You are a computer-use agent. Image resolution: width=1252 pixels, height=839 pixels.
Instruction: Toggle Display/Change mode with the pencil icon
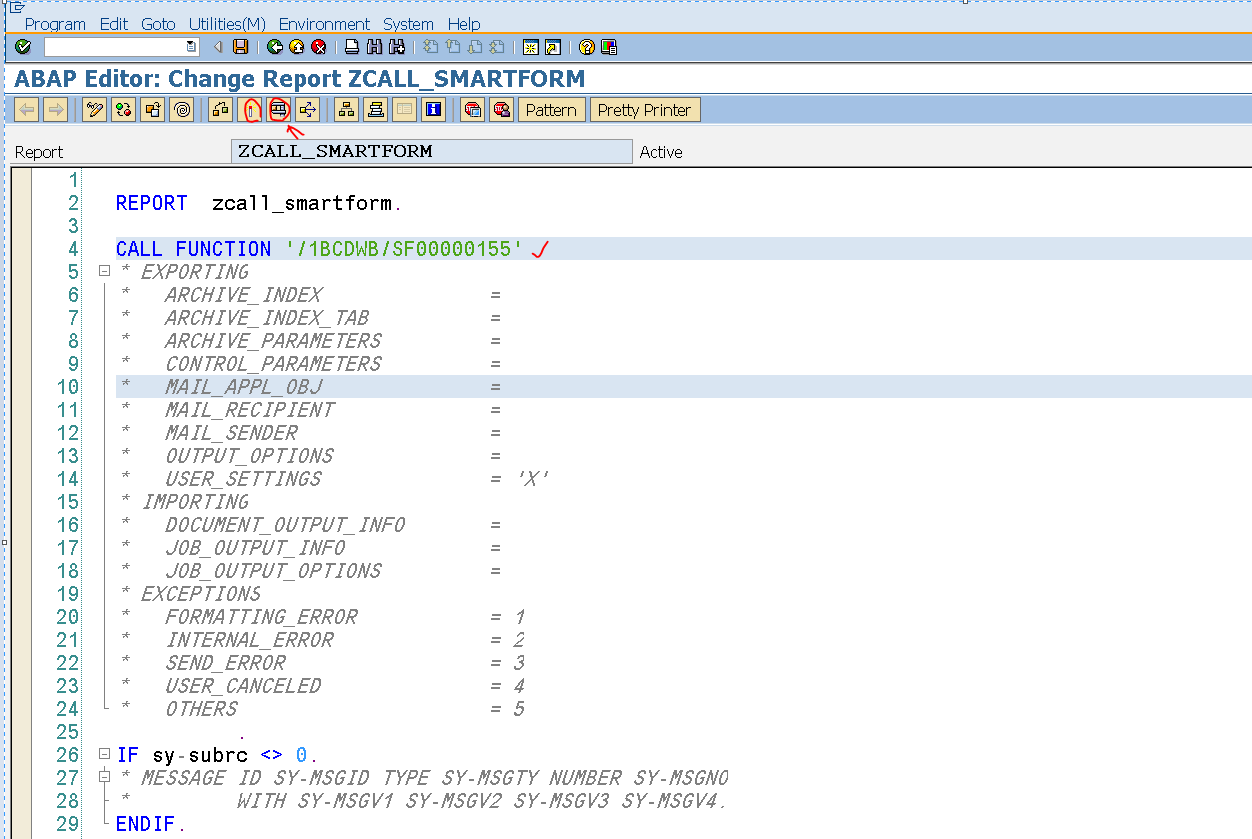pyautogui.click(x=95, y=110)
